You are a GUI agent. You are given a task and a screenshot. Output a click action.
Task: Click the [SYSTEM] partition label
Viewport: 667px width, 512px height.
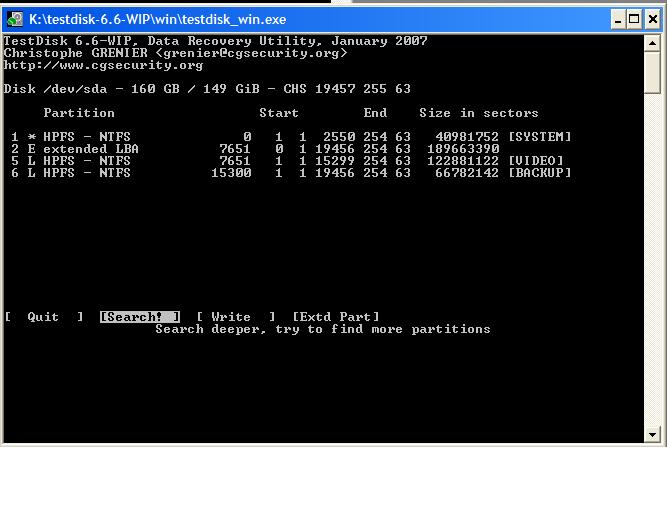pos(540,137)
